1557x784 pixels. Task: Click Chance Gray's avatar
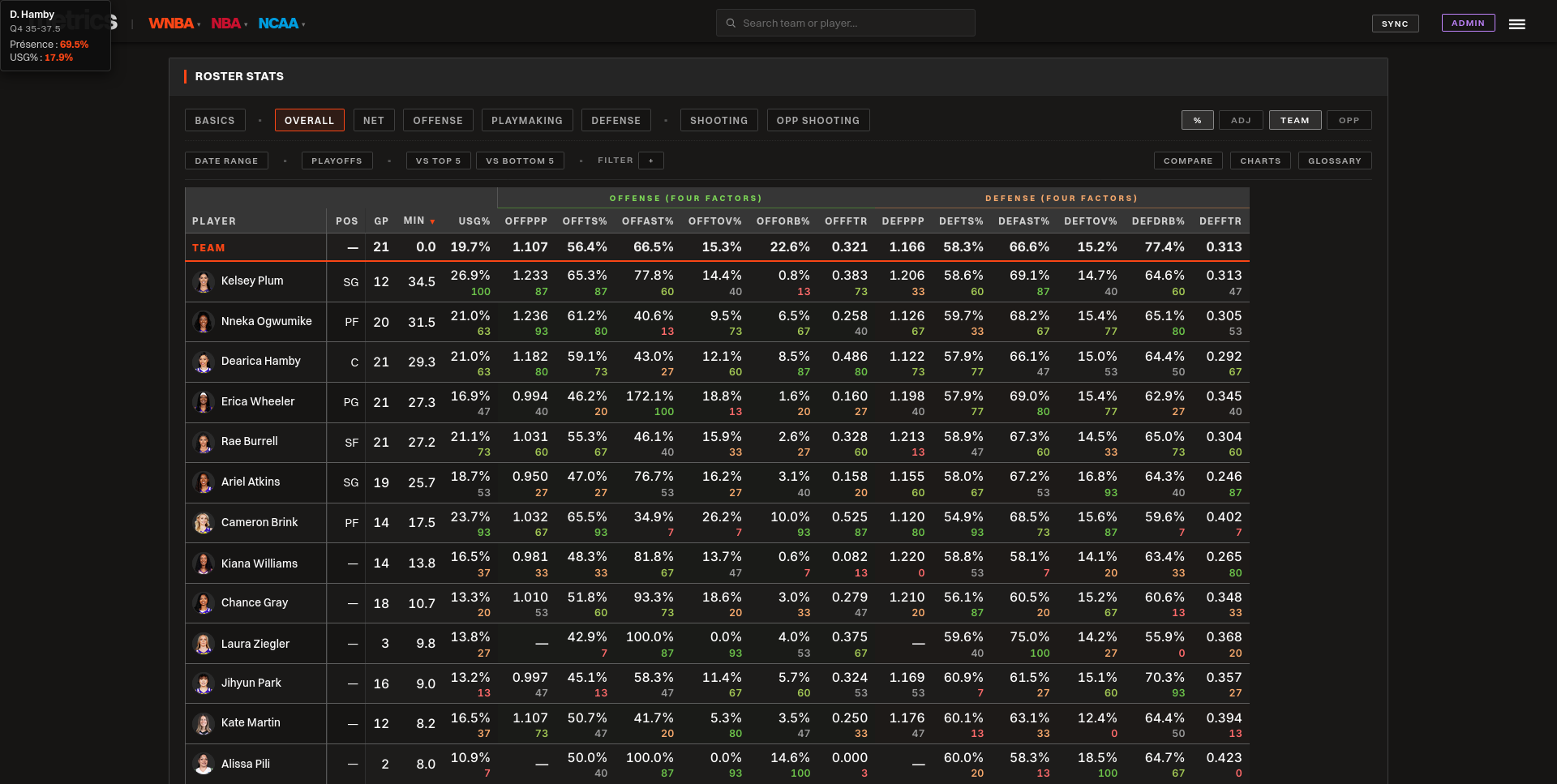point(204,603)
